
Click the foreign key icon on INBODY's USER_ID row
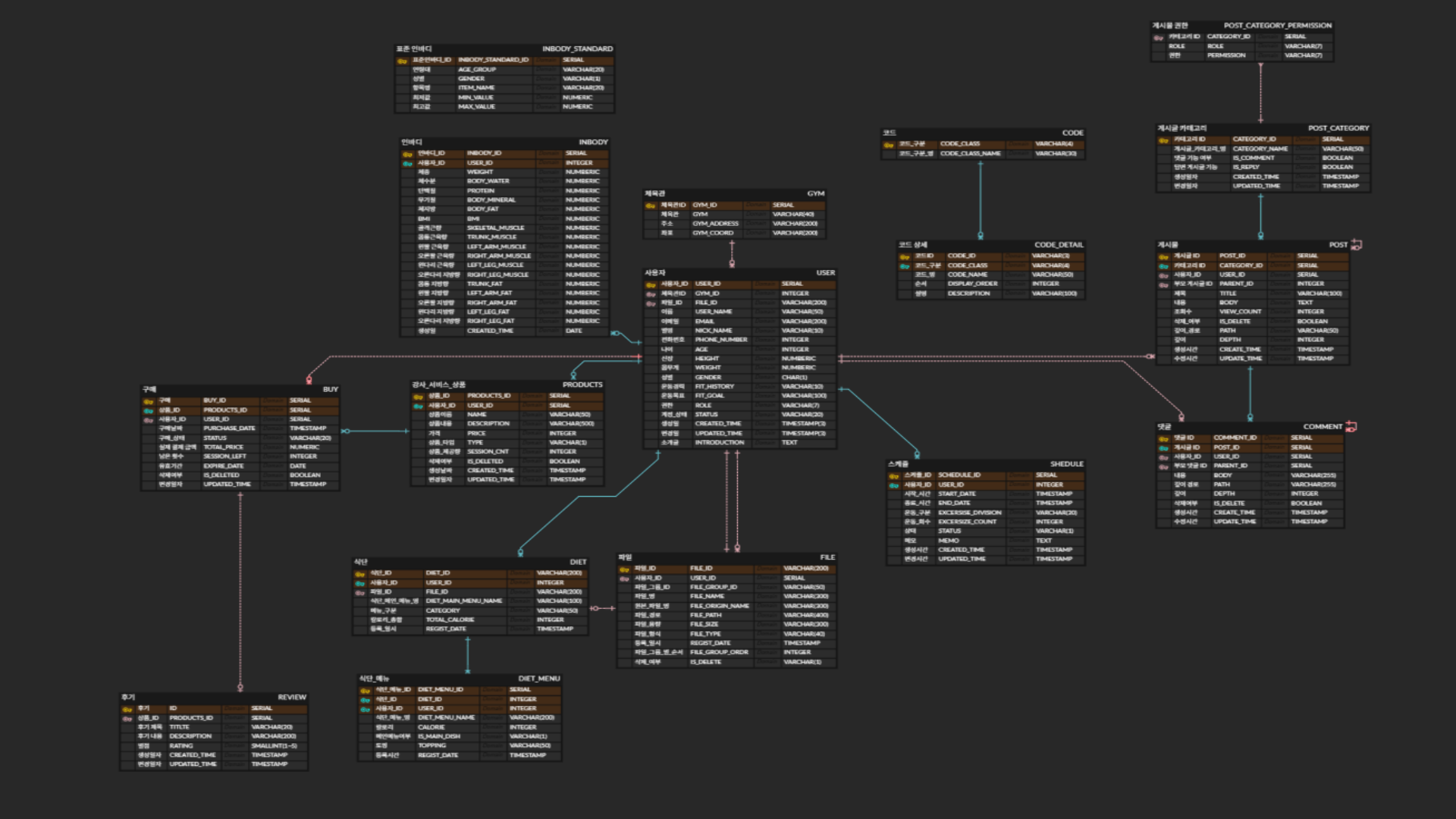(x=407, y=163)
